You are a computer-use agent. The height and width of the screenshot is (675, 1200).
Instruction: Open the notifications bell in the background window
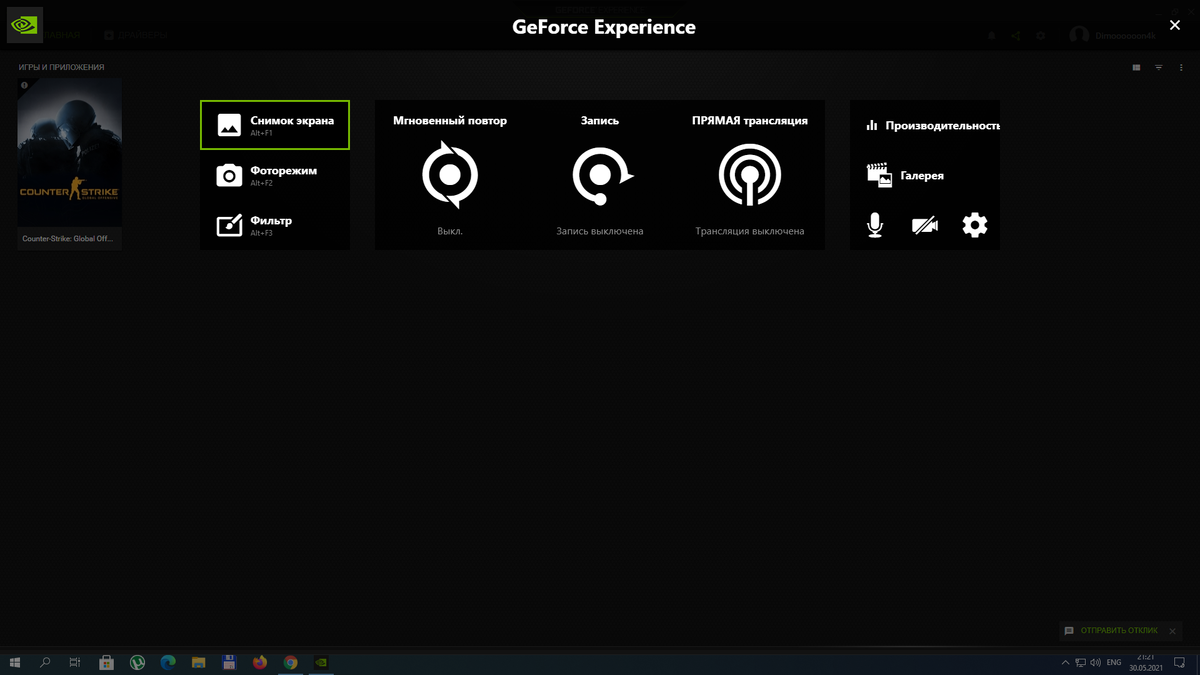point(991,36)
